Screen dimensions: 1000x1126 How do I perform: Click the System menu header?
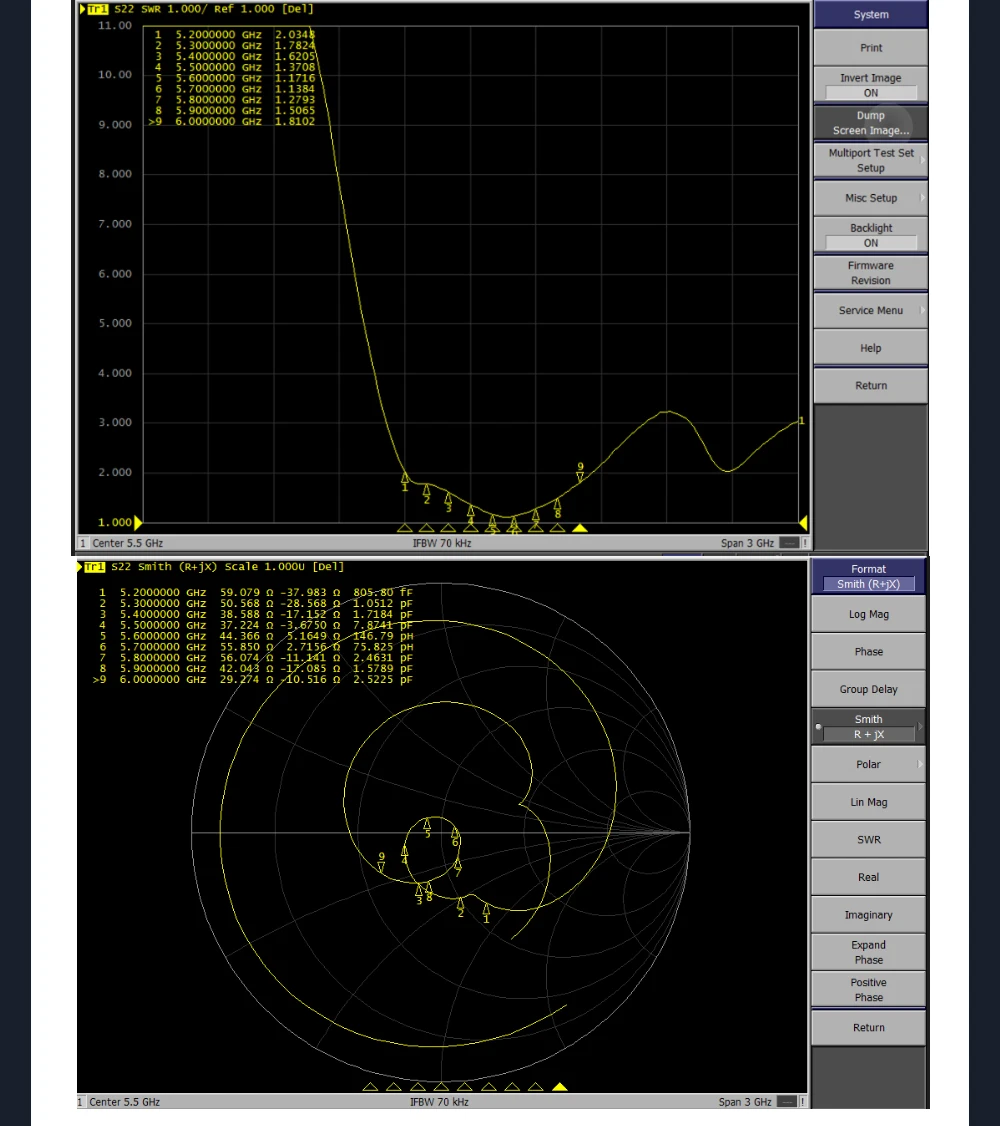[x=871, y=14]
